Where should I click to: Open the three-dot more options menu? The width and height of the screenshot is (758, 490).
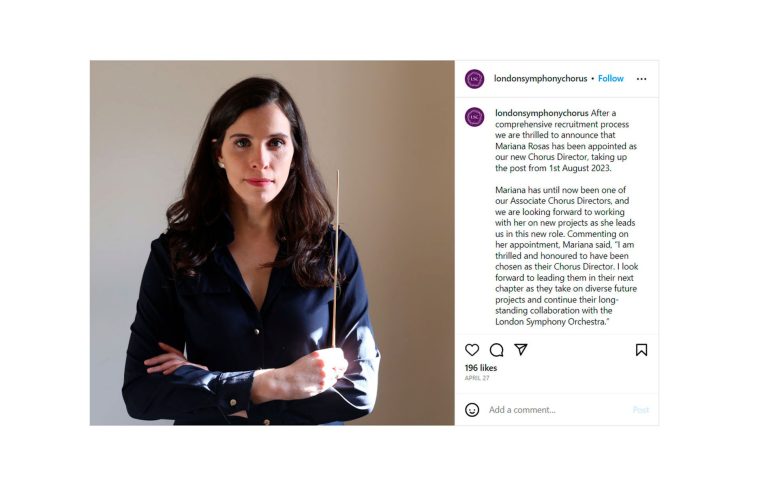pos(641,79)
